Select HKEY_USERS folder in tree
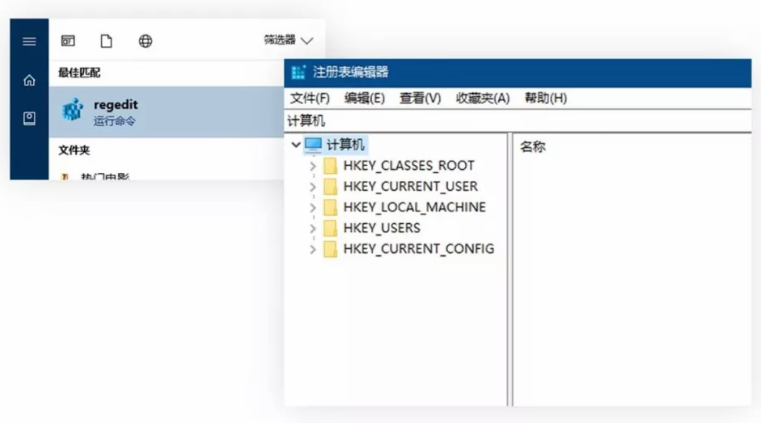This screenshot has height=423, width=761. (381, 228)
